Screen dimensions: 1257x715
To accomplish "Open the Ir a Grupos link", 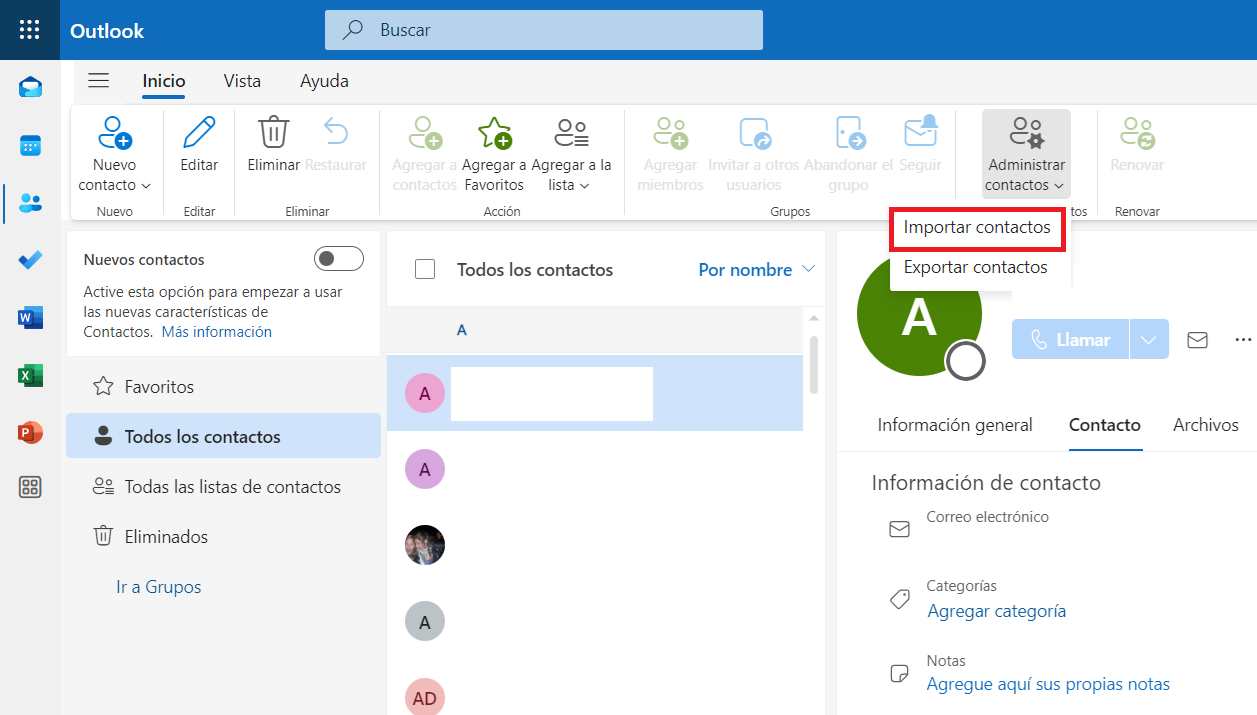I will tap(158, 587).
